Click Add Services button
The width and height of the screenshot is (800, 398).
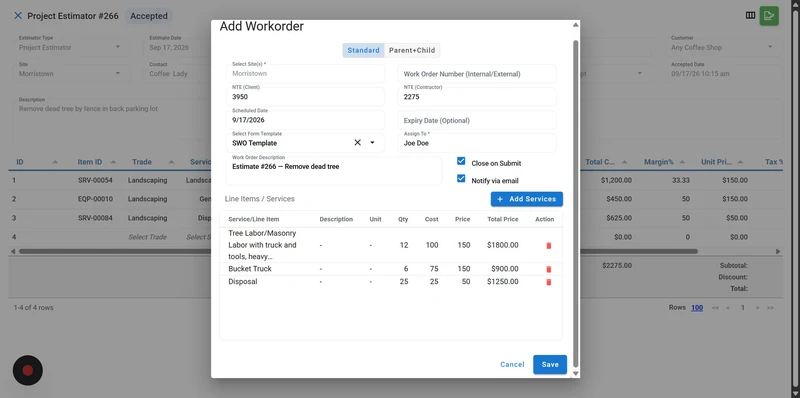527,199
